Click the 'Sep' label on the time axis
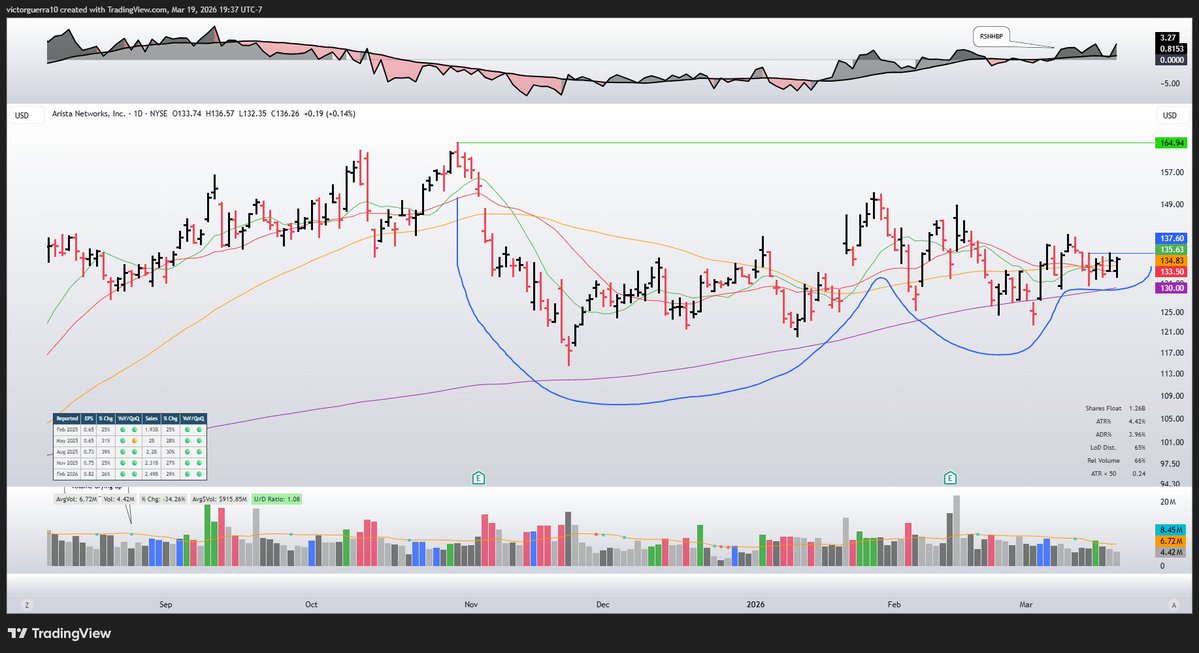 pos(166,605)
